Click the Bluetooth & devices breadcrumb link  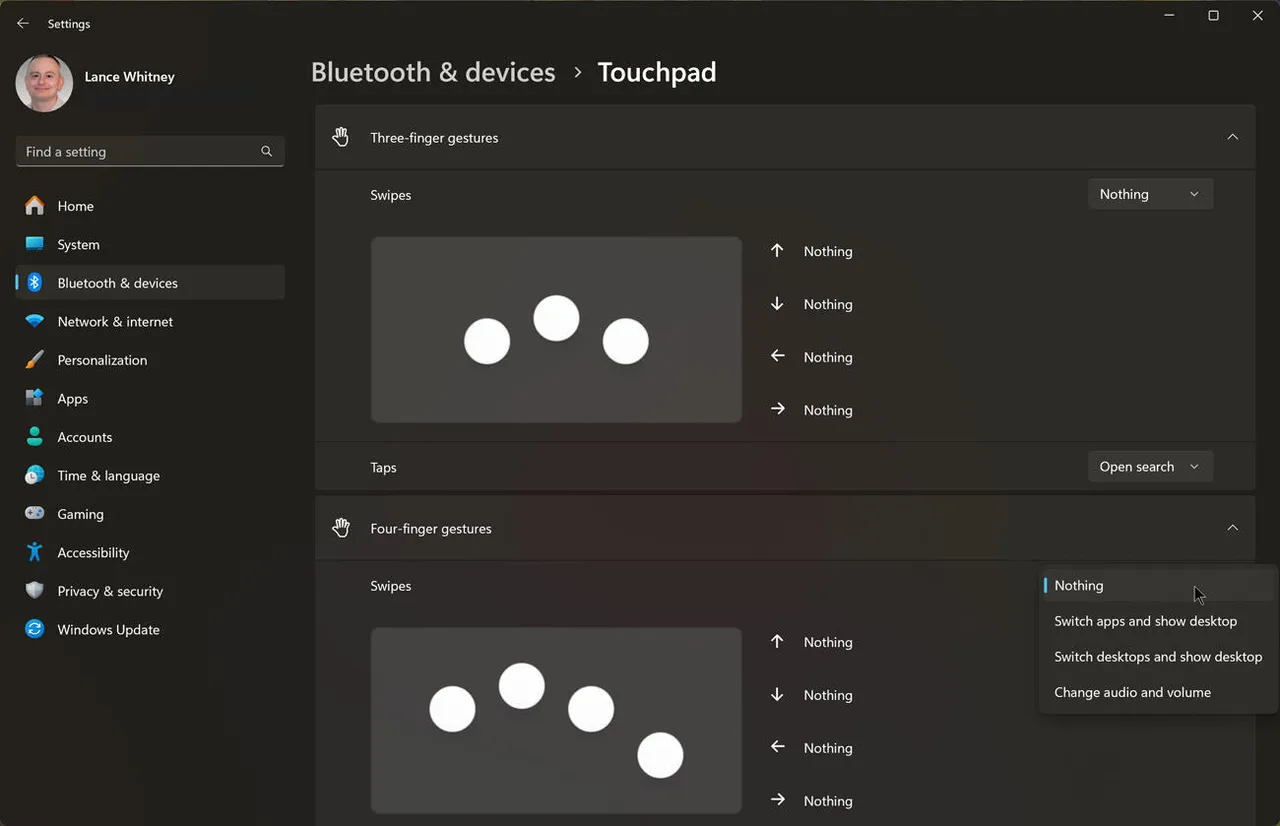(x=433, y=71)
